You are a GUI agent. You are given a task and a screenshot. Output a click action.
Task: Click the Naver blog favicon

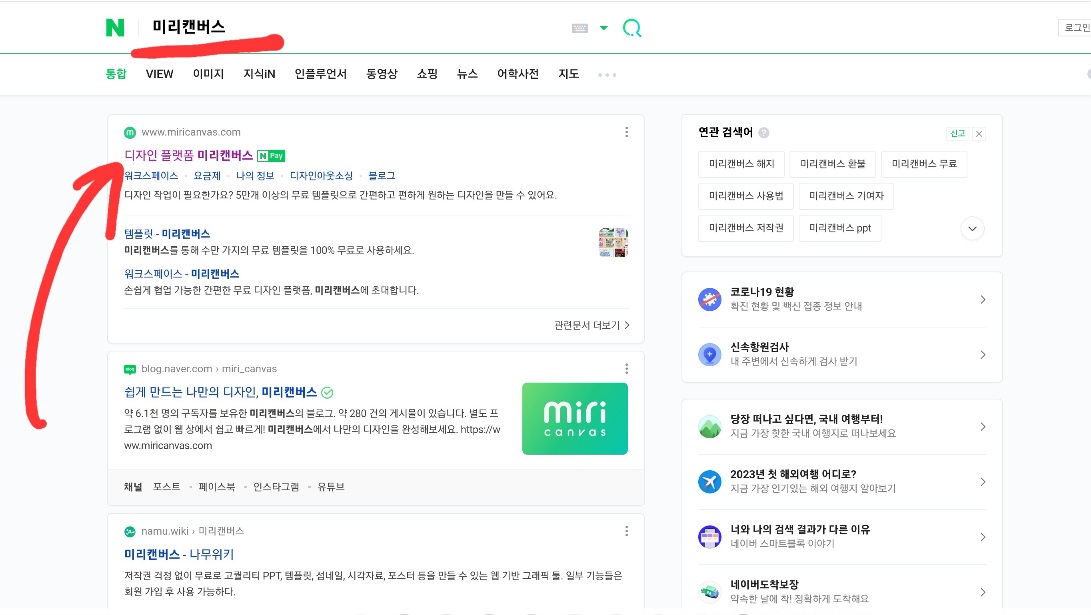pyautogui.click(x=129, y=369)
